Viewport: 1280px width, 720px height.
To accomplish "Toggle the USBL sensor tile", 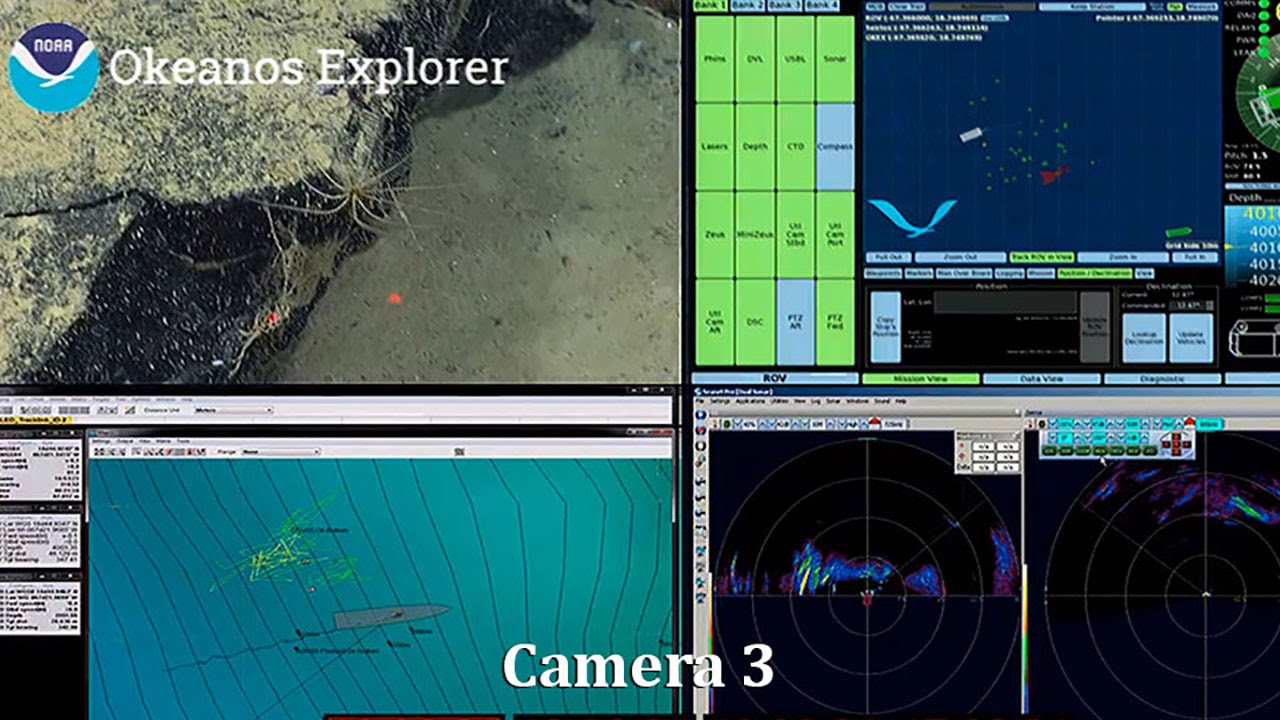I will pos(795,59).
